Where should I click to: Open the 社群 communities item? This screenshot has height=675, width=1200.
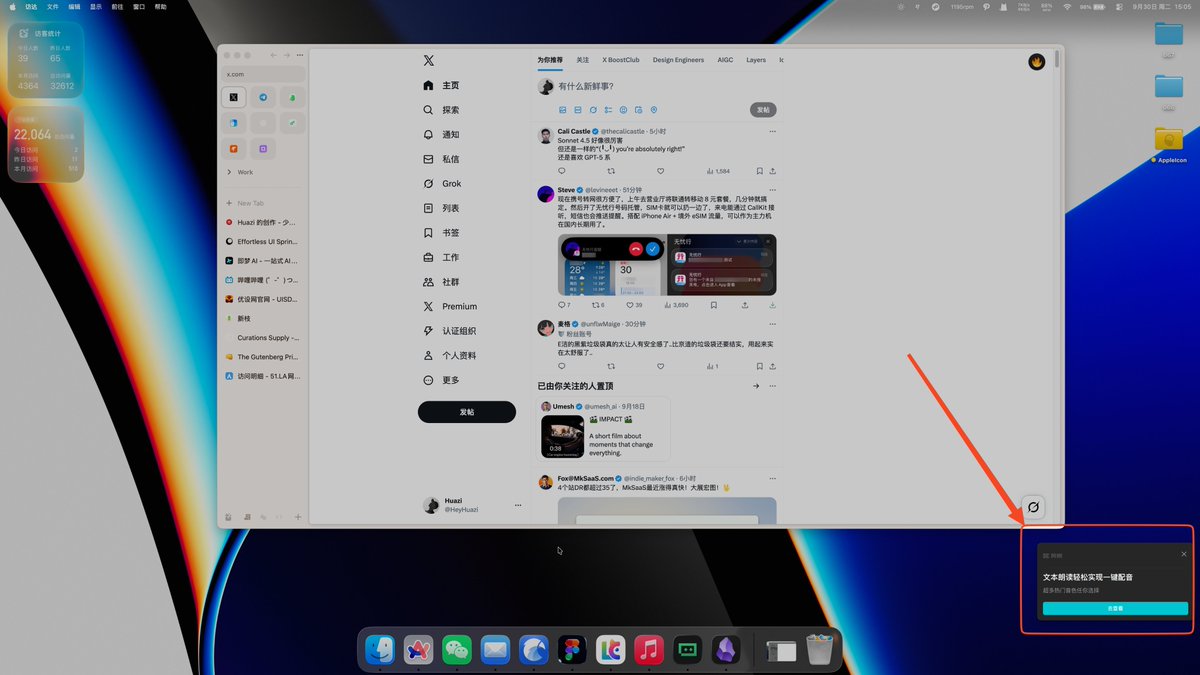[x=441, y=282]
